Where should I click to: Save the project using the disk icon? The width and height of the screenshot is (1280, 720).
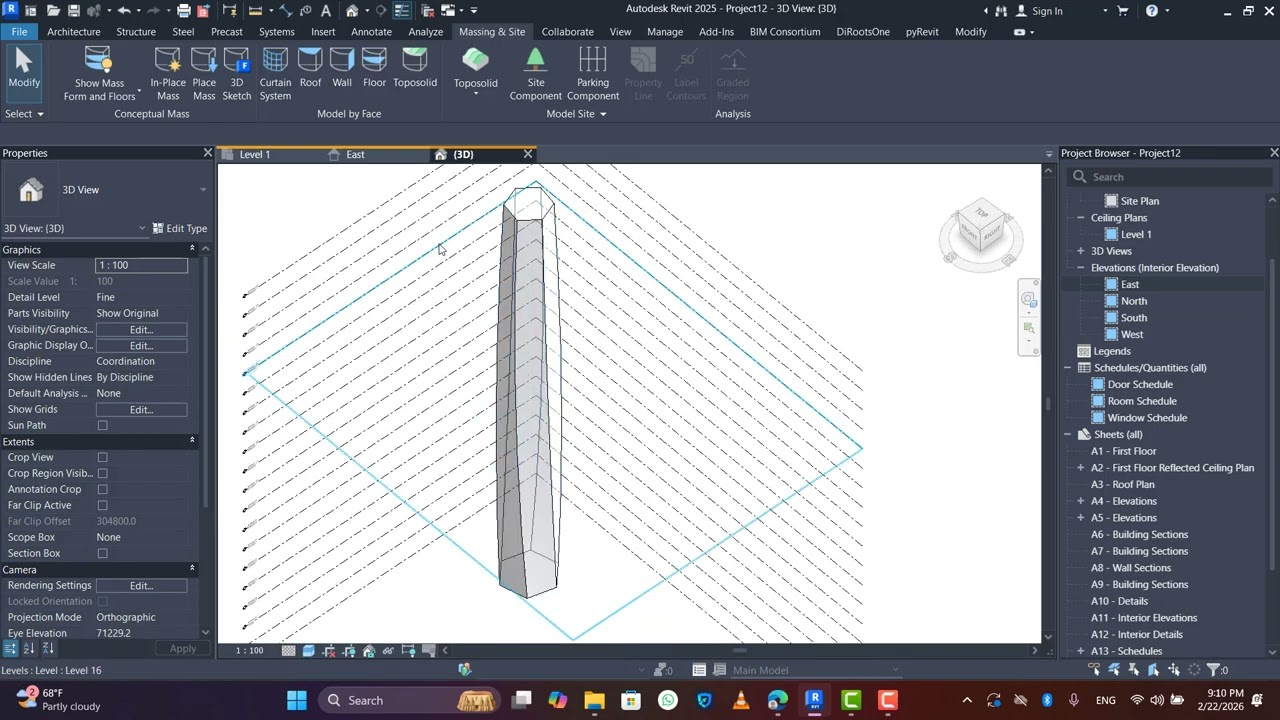click(x=75, y=11)
